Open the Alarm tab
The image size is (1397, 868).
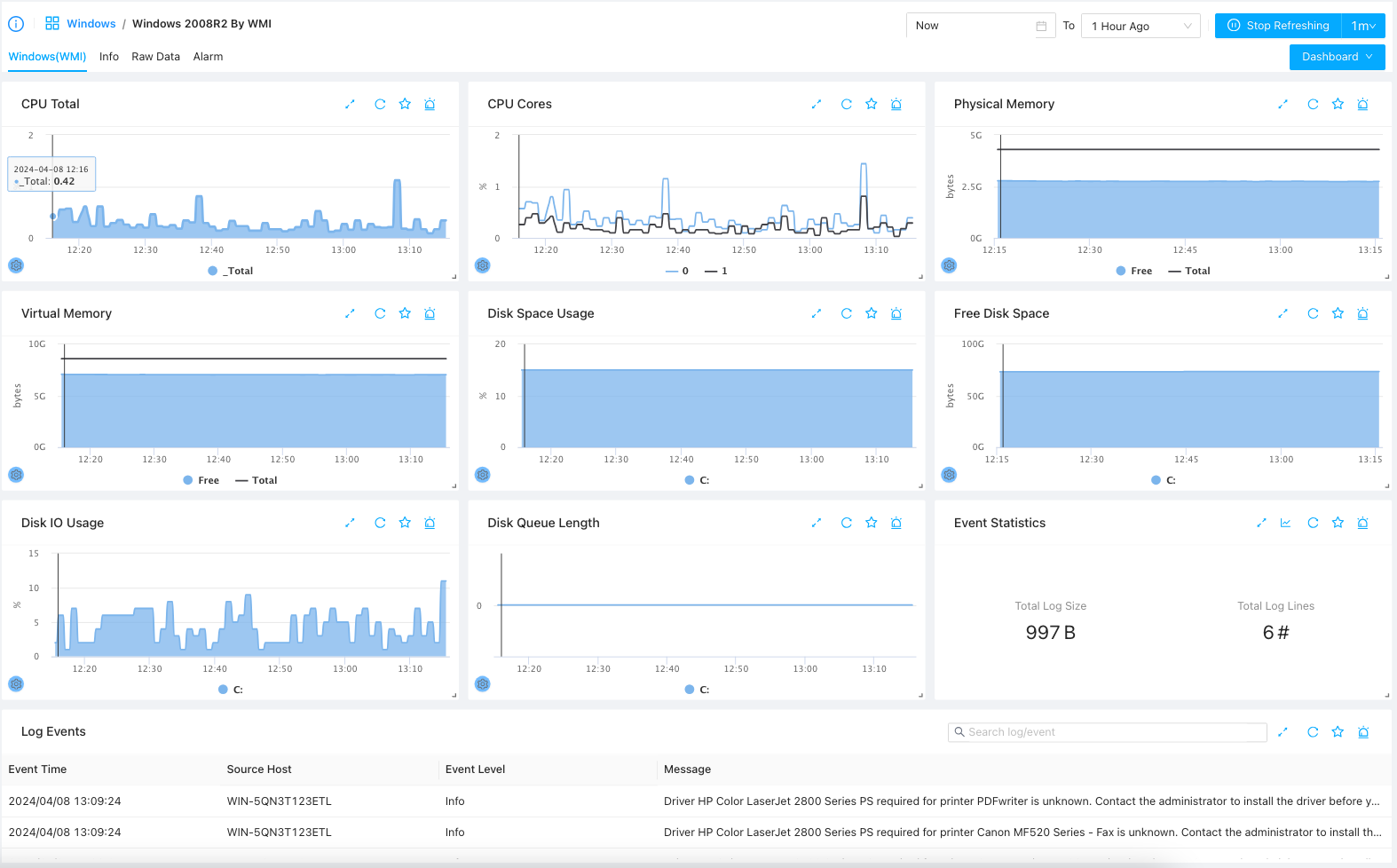coord(208,57)
